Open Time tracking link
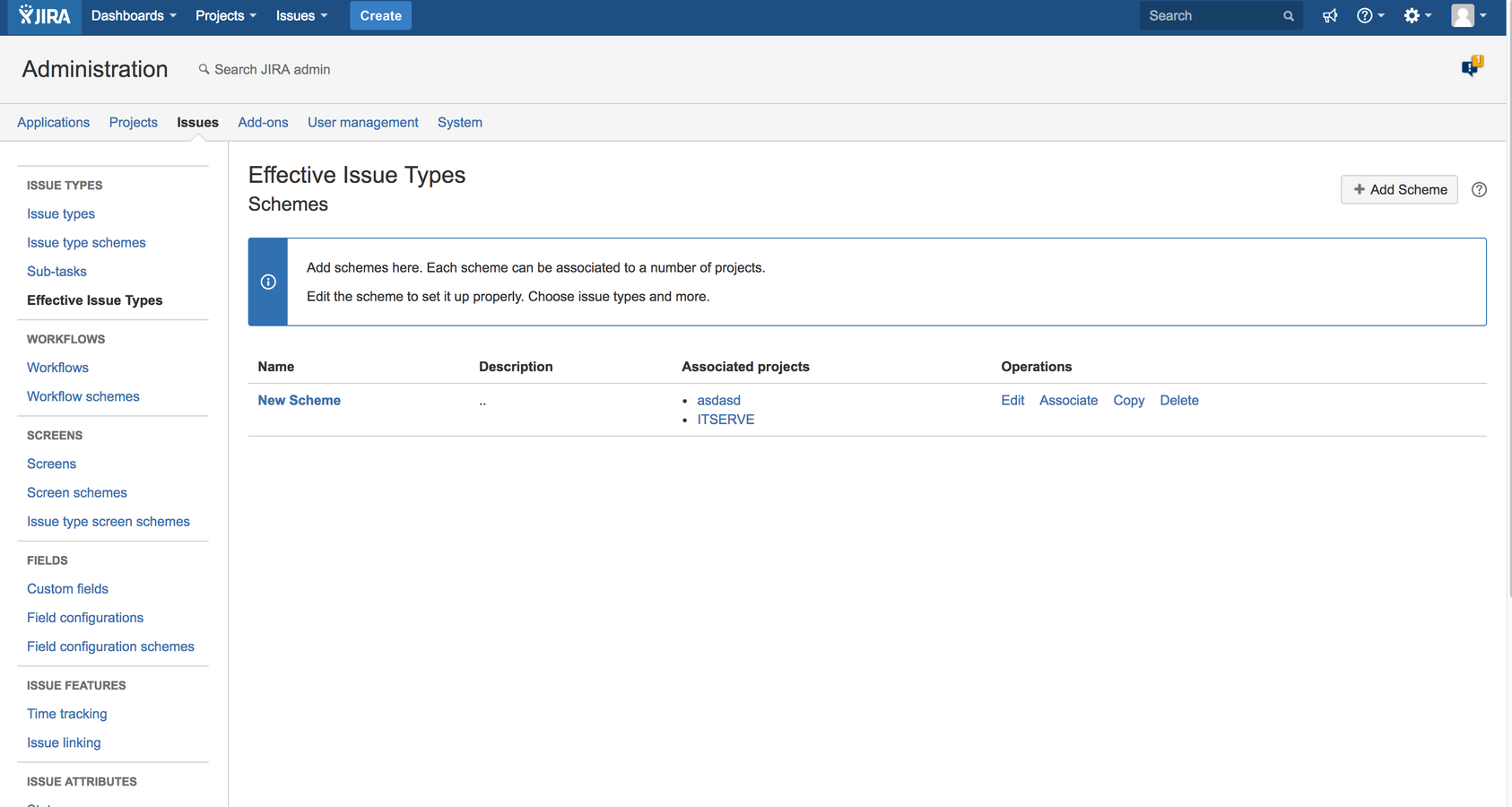1512x807 pixels. coord(66,714)
